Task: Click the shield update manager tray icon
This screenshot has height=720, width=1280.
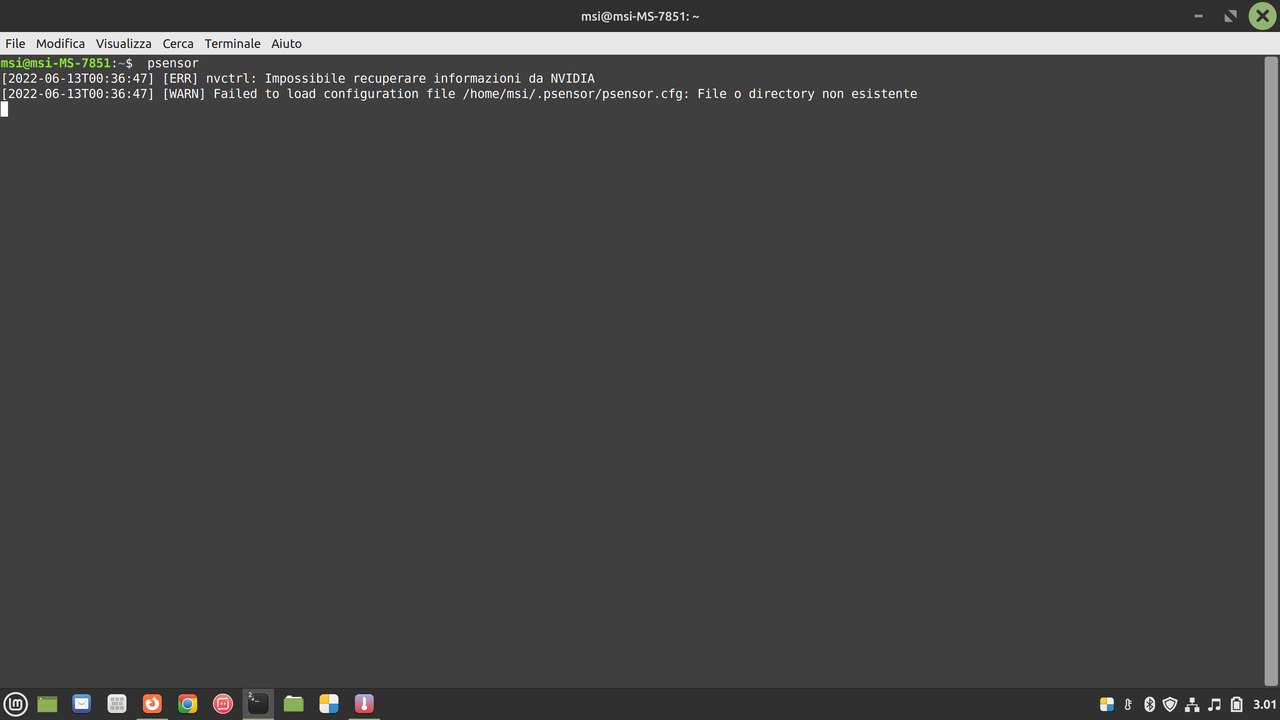Action: (x=1170, y=704)
